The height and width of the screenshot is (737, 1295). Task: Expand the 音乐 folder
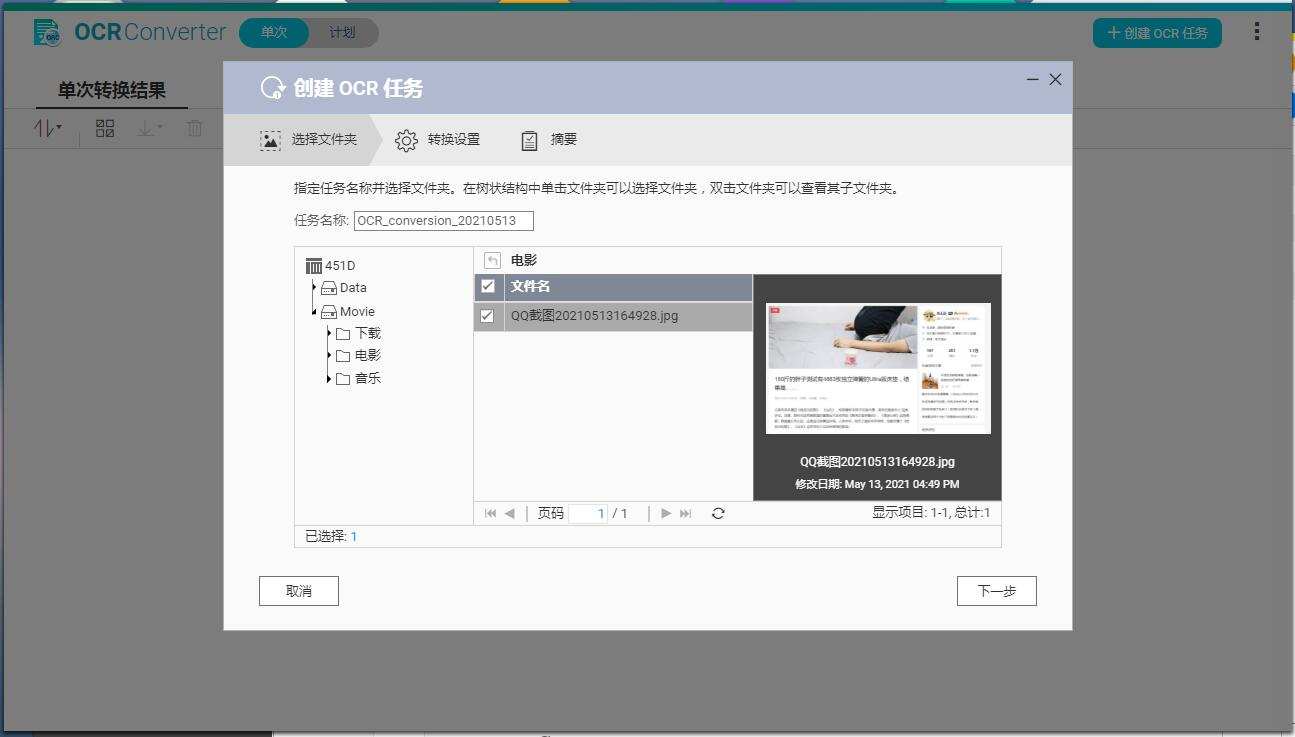coord(330,378)
